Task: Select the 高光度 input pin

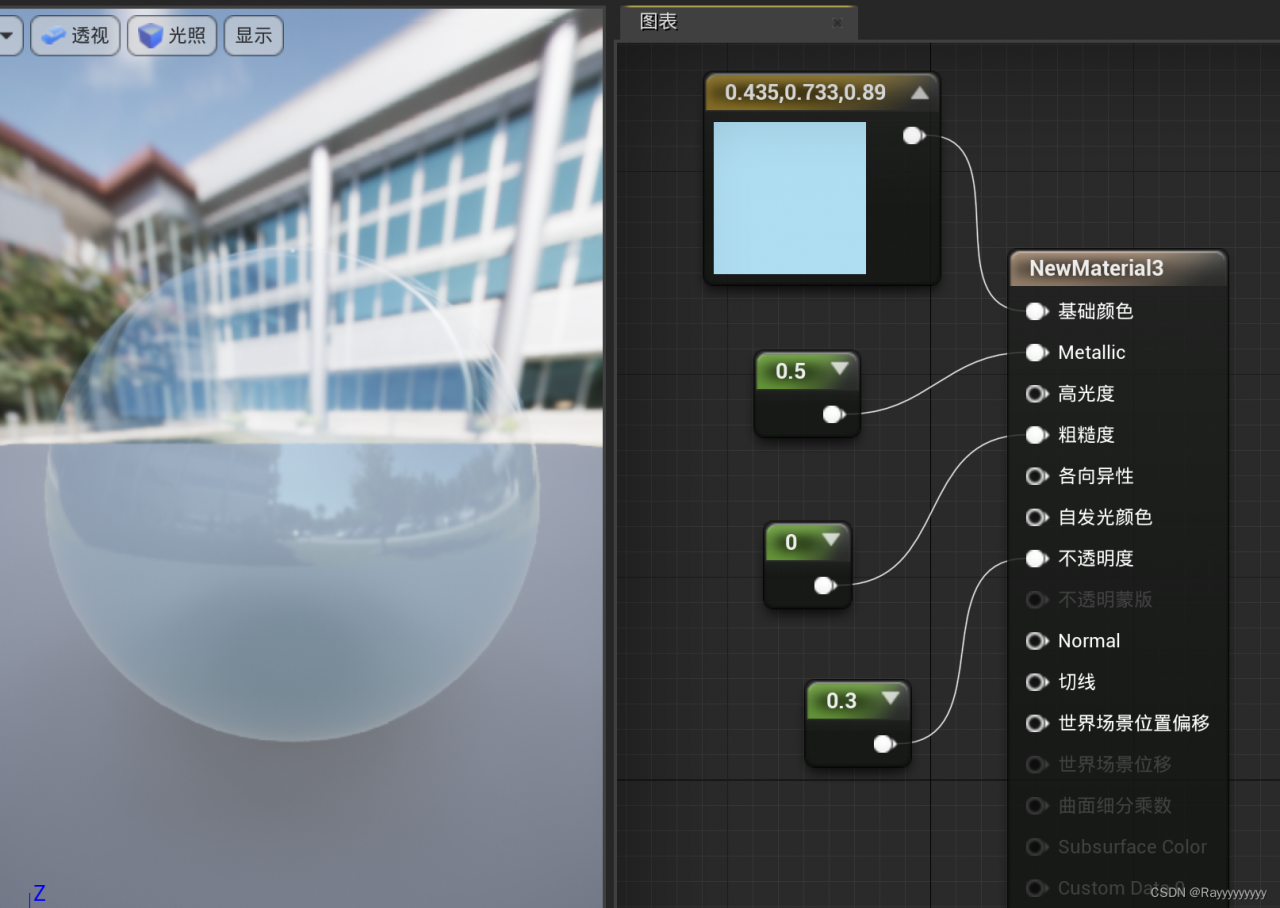Action: click(1037, 394)
